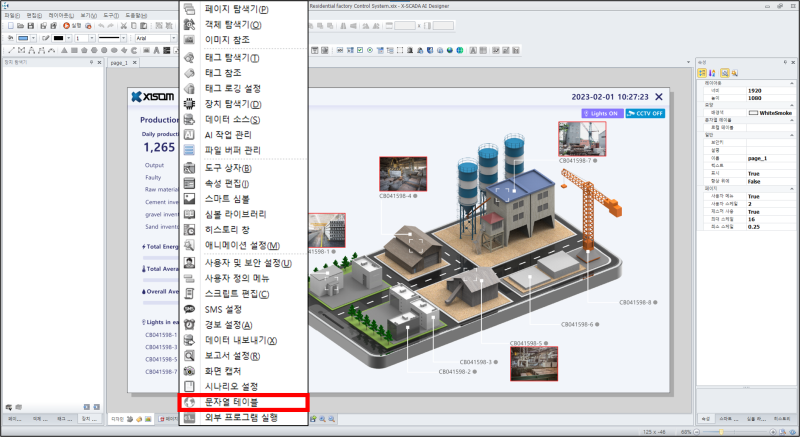Open the line thickness dropdown
The height and width of the screenshot is (437, 800).
point(92,38)
